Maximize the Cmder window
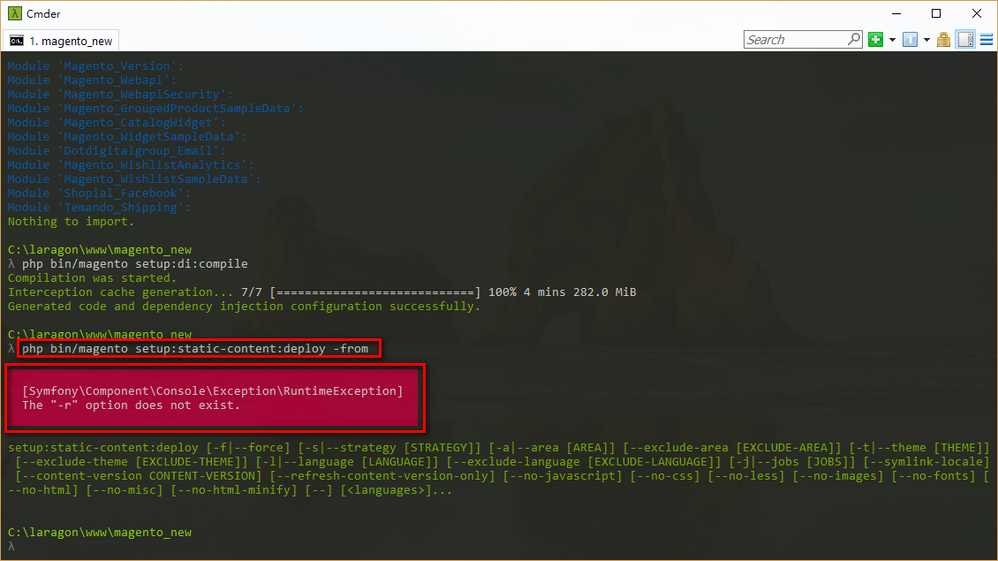This screenshot has width=998, height=561. click(936, 14)
